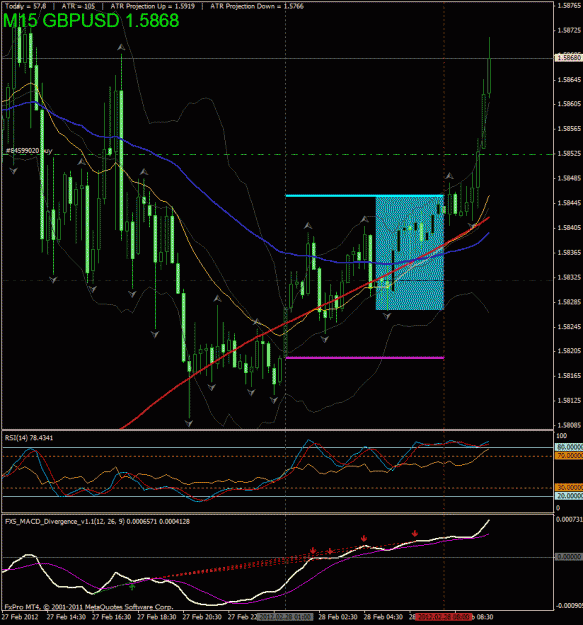583x625 pixels.
Task: Click the RSI level label 20.0000
Action: 569,496
